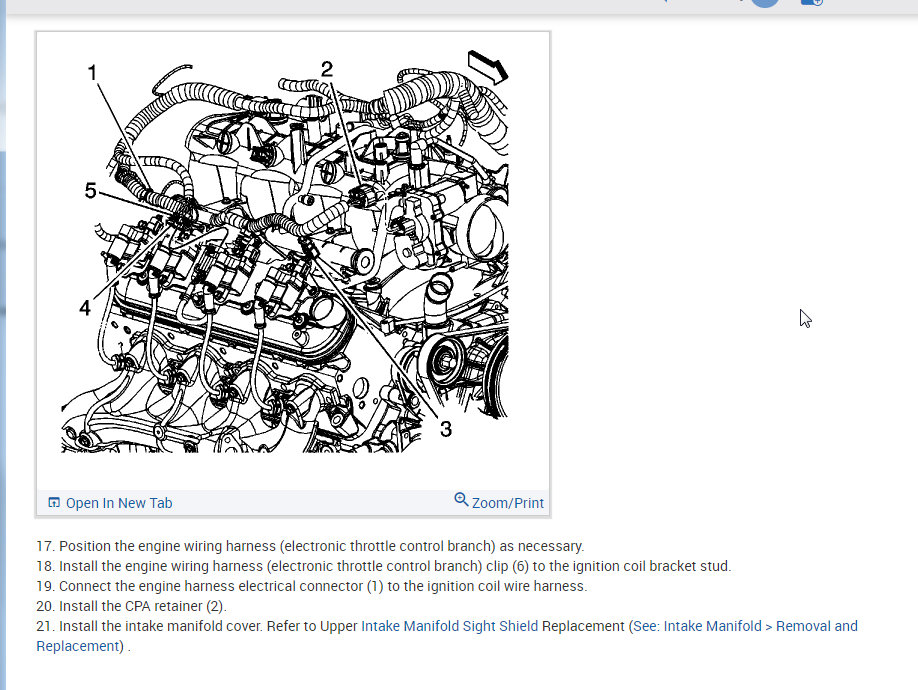The height and width of the screenshot is (690, 918).
Task: Select step 17 'Position the engine wiring harness' text
Action: point(310,546)
